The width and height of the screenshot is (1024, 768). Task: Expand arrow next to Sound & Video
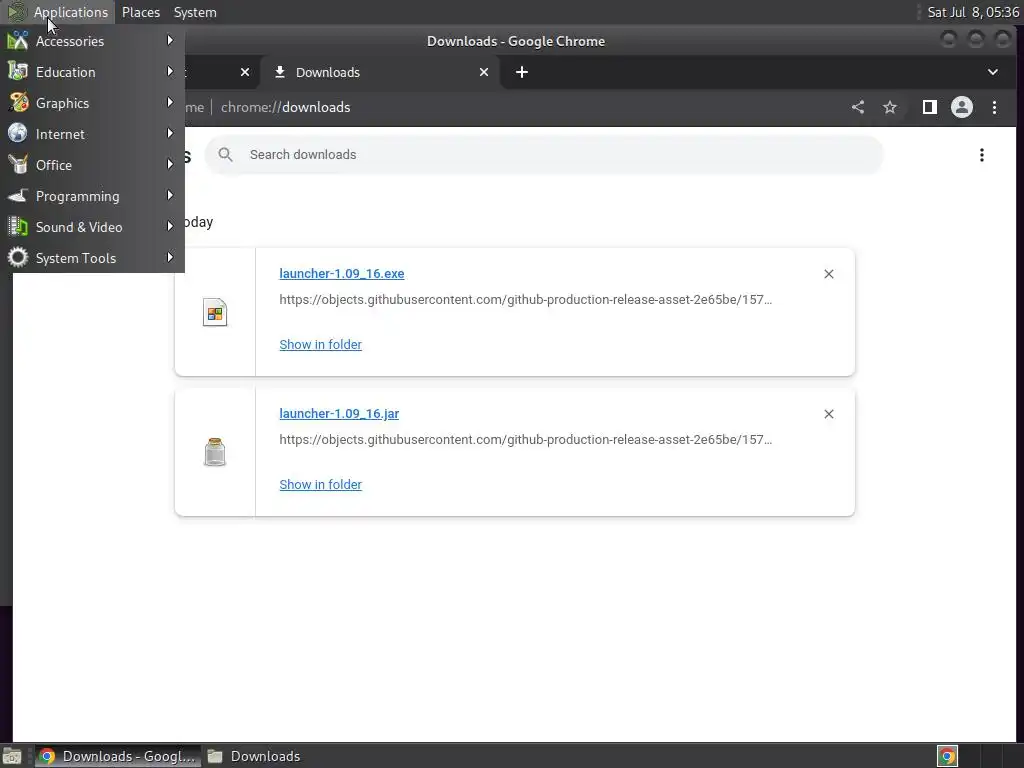point(170,227)
